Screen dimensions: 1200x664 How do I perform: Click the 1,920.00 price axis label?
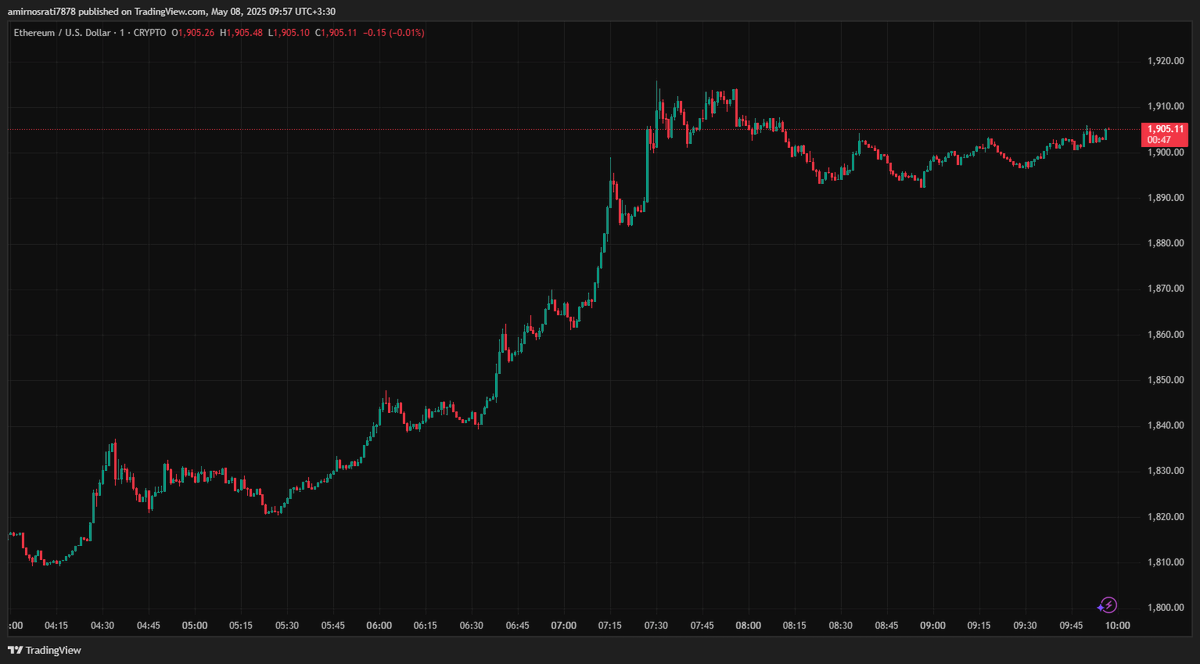(1166, 61)
